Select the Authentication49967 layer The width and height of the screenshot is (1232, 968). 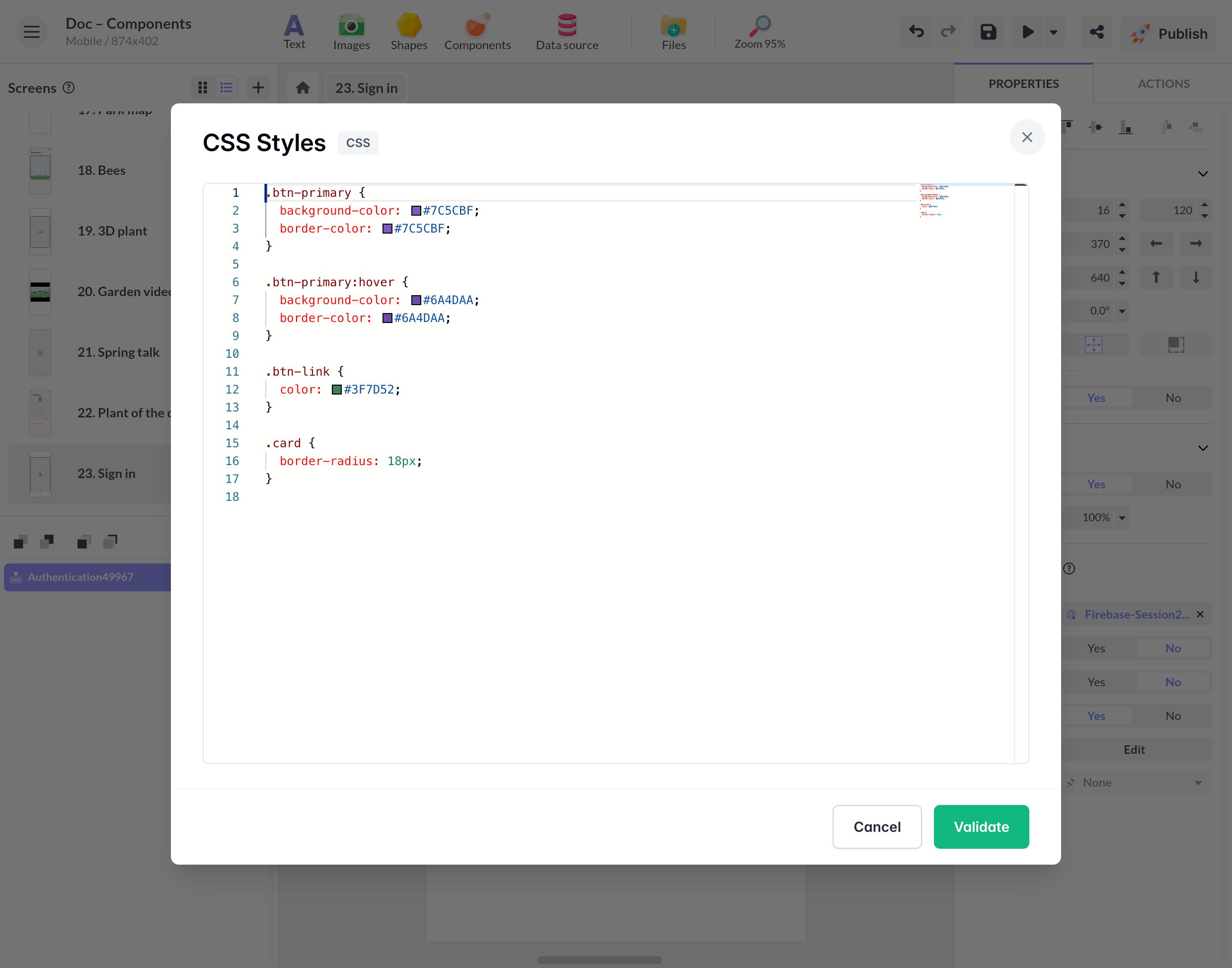tap(88, 577)
